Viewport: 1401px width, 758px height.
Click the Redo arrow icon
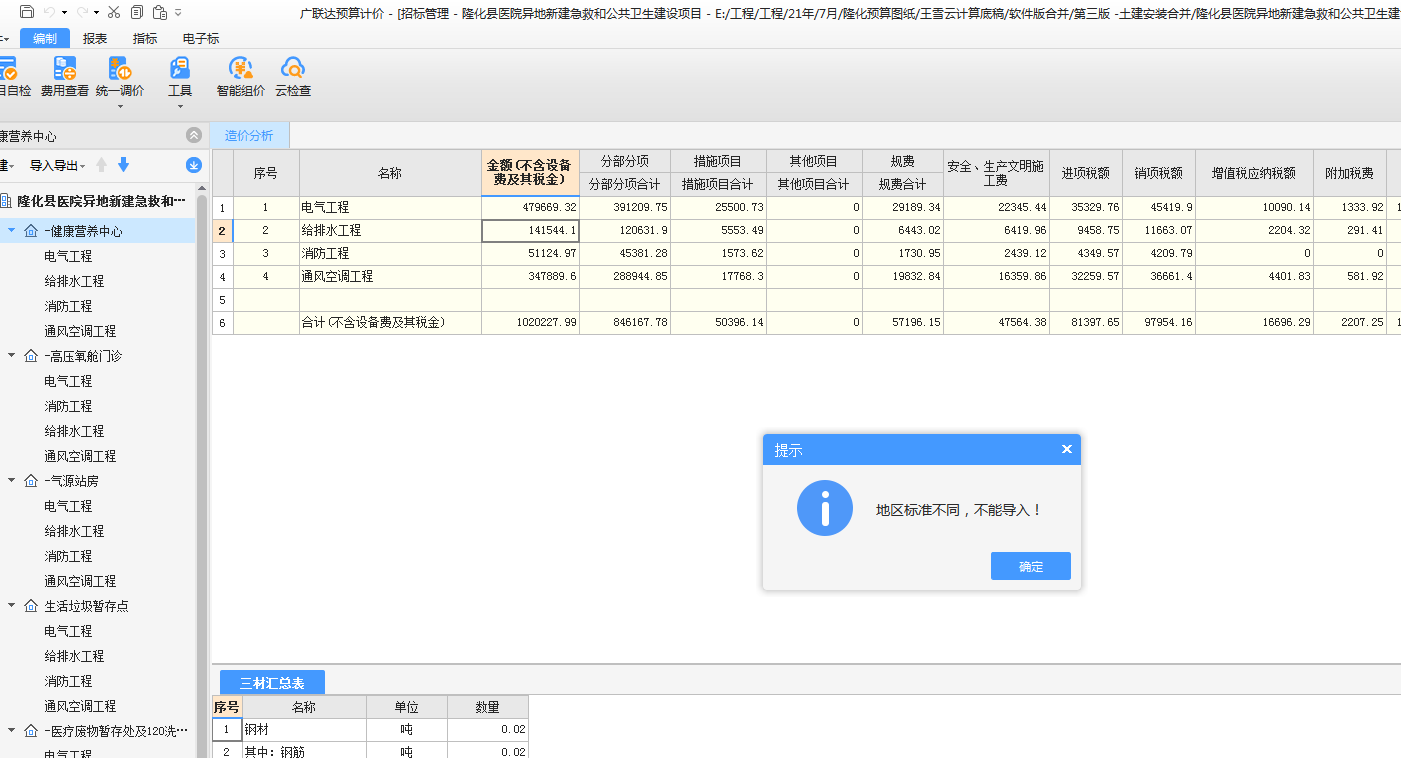pyautogui.click(x=82, y=12)
